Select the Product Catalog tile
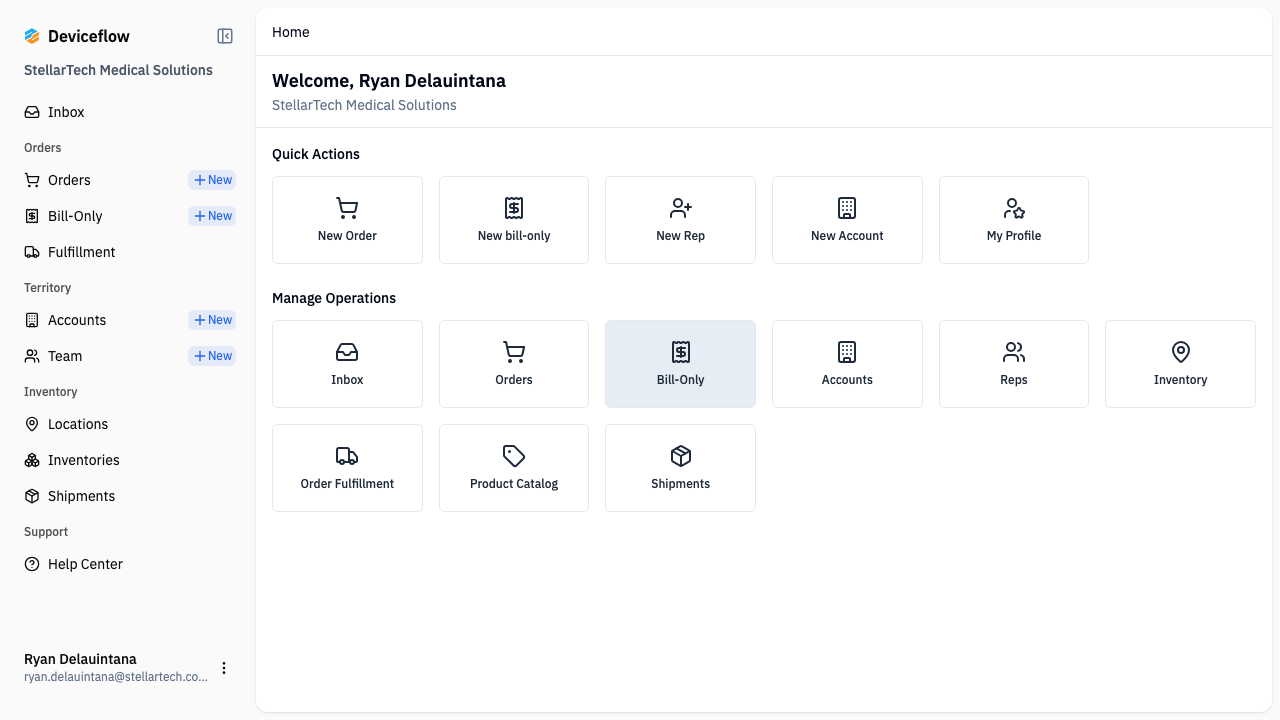Screen dimensions: 1280x720 point(513,467)
